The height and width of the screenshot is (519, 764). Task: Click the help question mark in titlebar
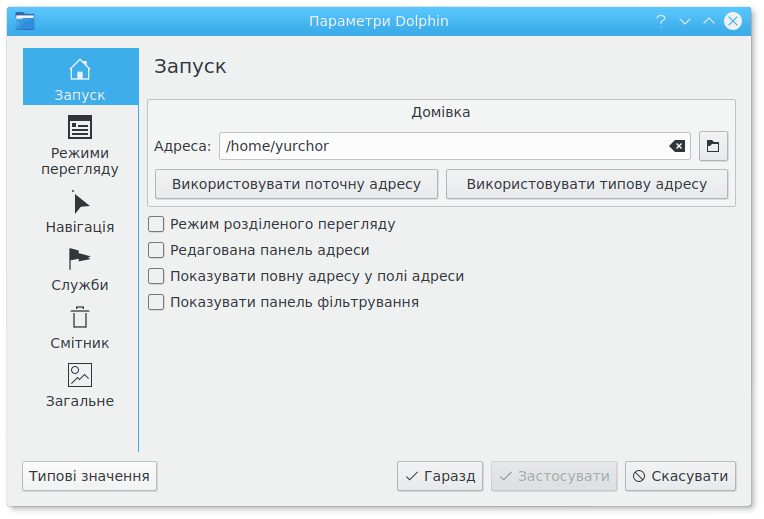661,21
